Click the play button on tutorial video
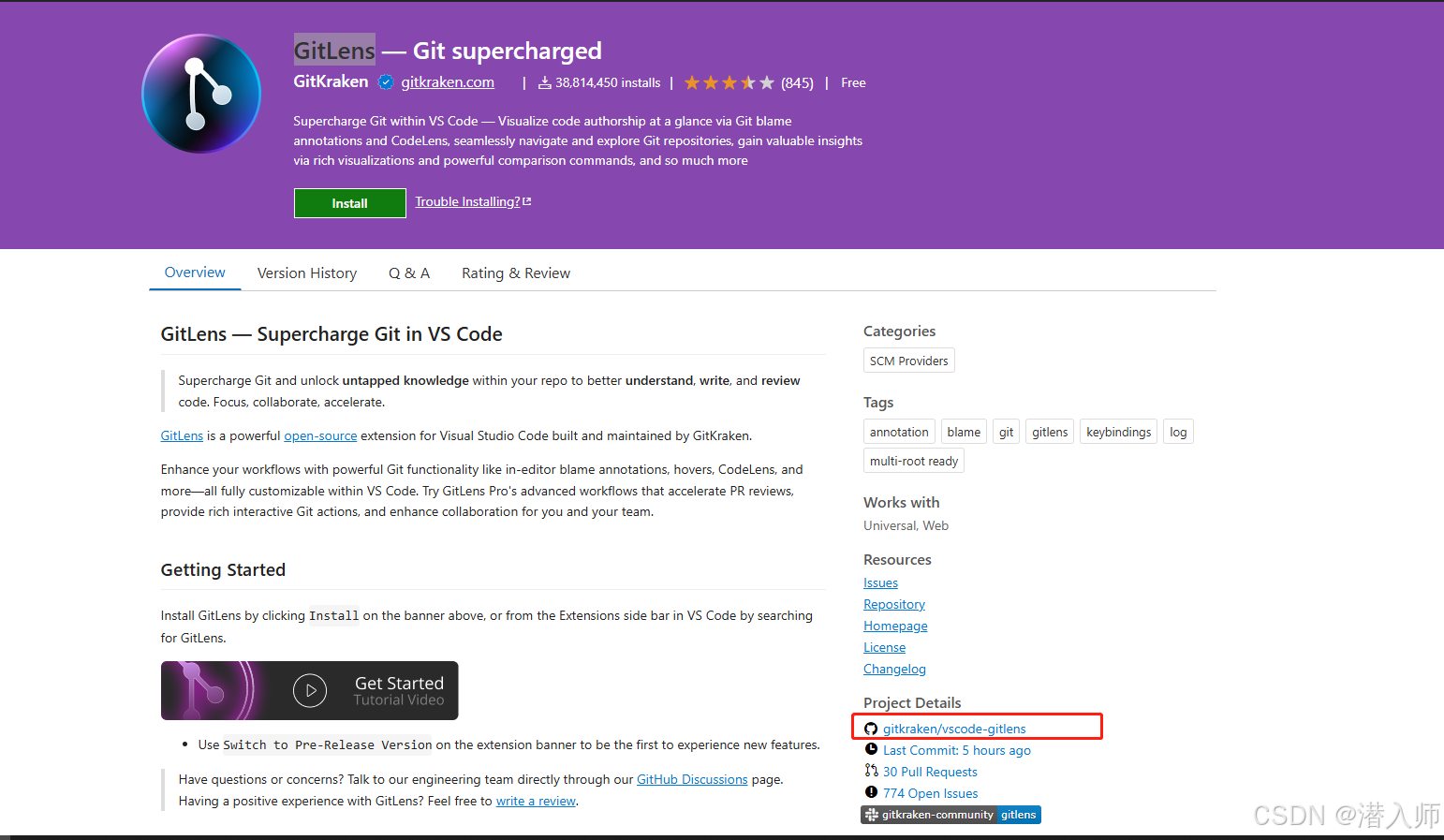 click(310, 691)
